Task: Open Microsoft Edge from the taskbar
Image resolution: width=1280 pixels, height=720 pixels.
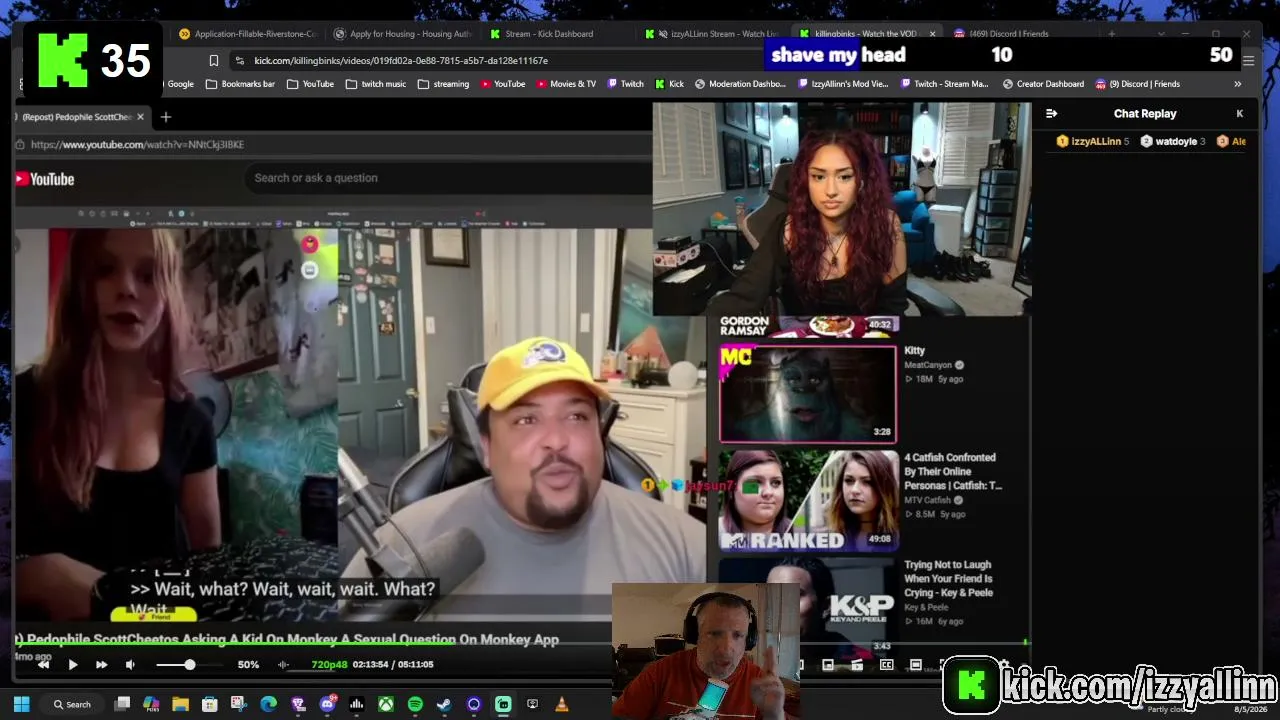Action: click(268, 704)
